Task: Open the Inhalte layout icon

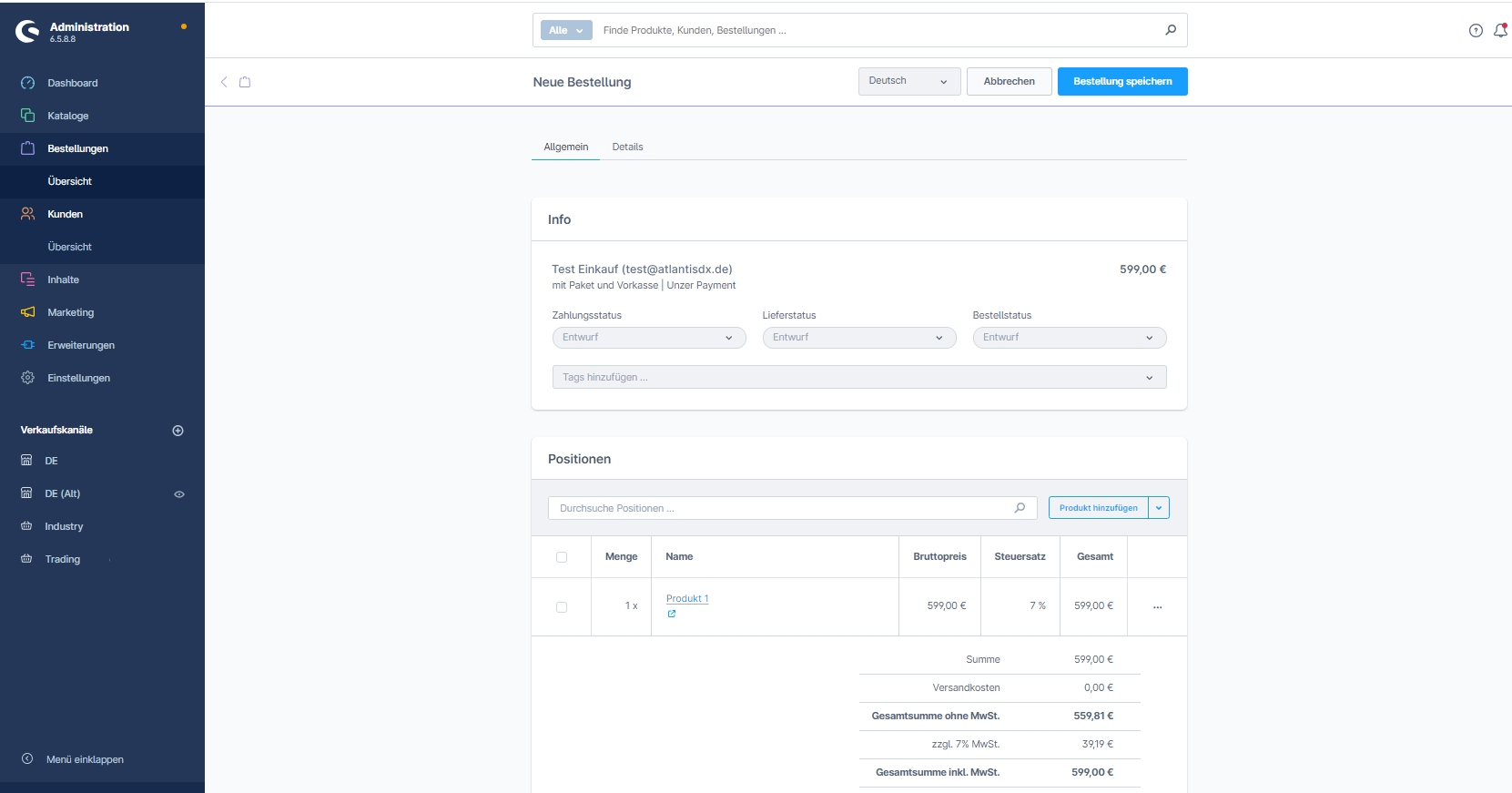Action: point(27,280)
